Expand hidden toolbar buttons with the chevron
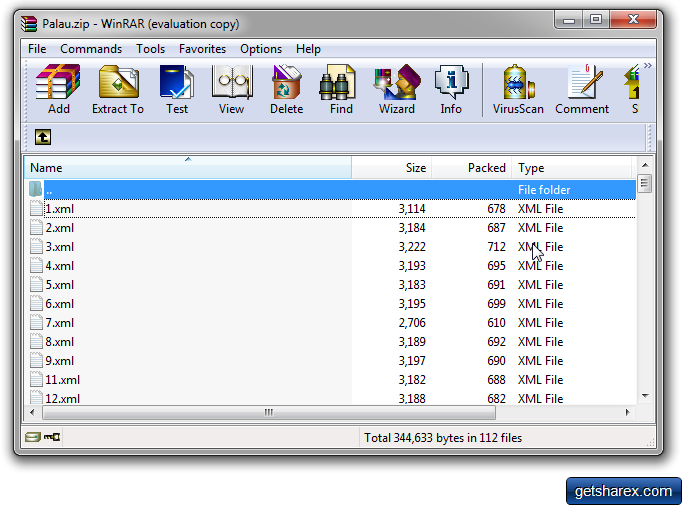 [x=648, y=66]
